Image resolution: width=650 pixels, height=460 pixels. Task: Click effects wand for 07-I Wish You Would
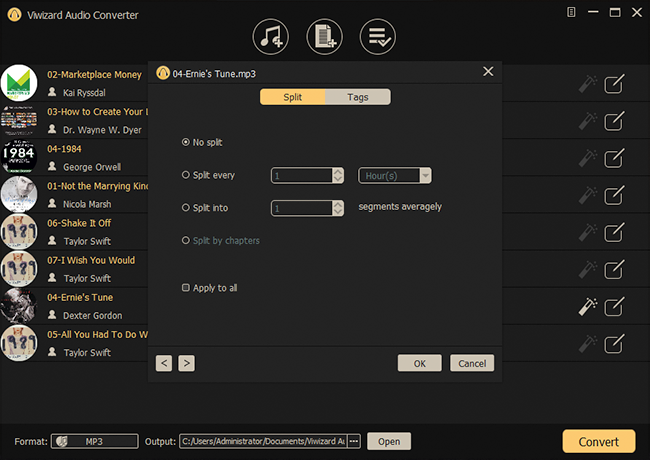click(588, 270)
